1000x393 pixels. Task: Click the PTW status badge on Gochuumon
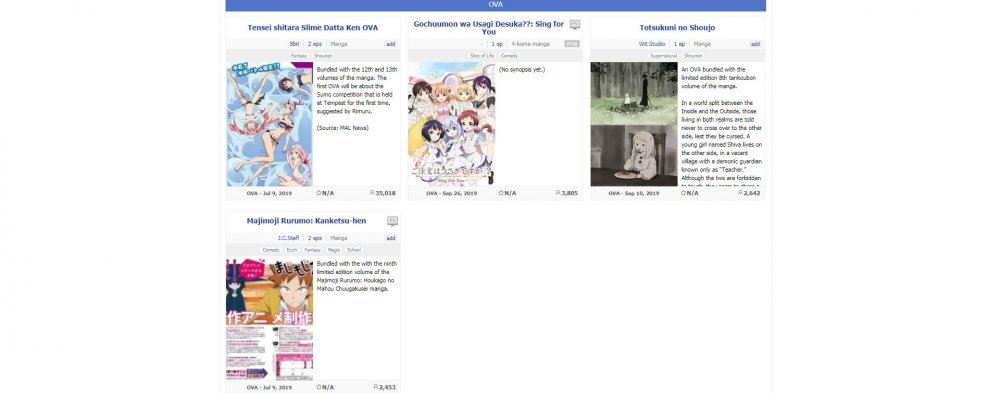pos(572,44)
